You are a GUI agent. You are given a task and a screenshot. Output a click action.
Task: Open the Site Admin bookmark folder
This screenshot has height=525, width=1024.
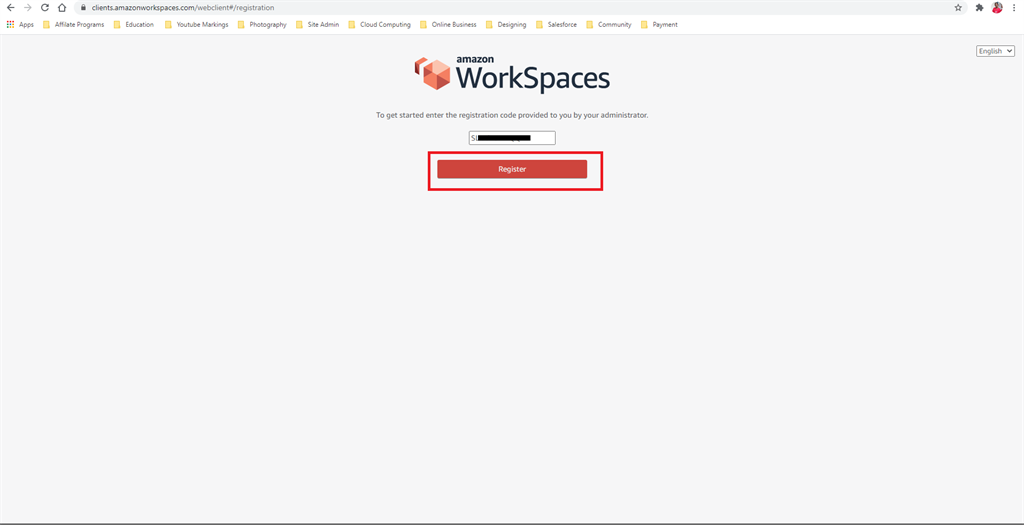pyautogui.click(x=317, y=25)
